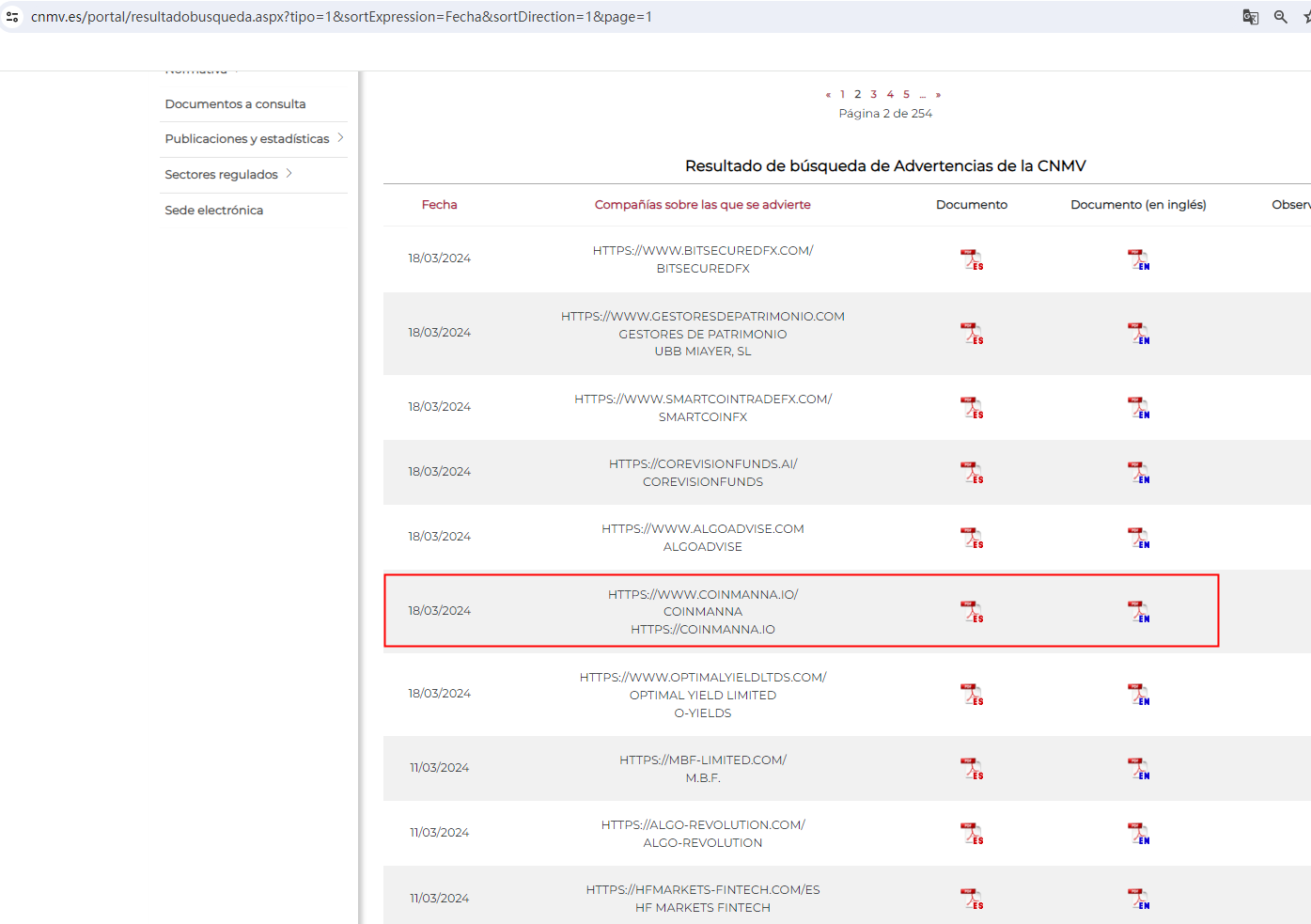This screenshot has width=1311, height=924.
Task: Expand Publicaciones y estadísticas submenu
Action: click(340, 138)
